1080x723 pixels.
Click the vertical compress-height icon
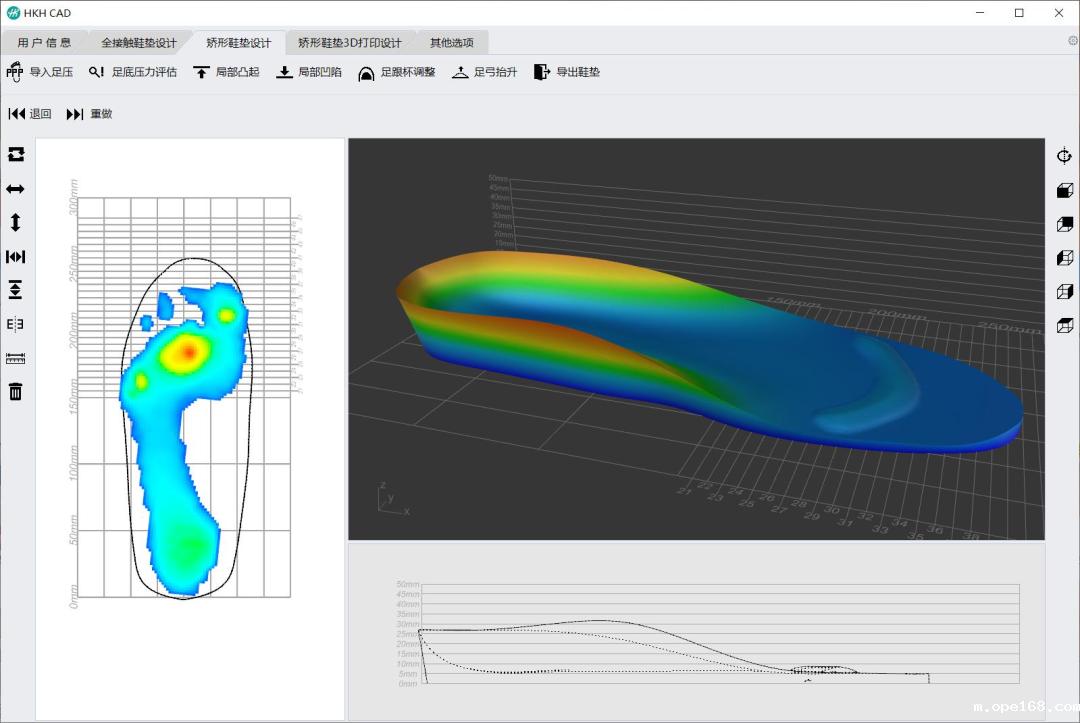tap(15, 290)
